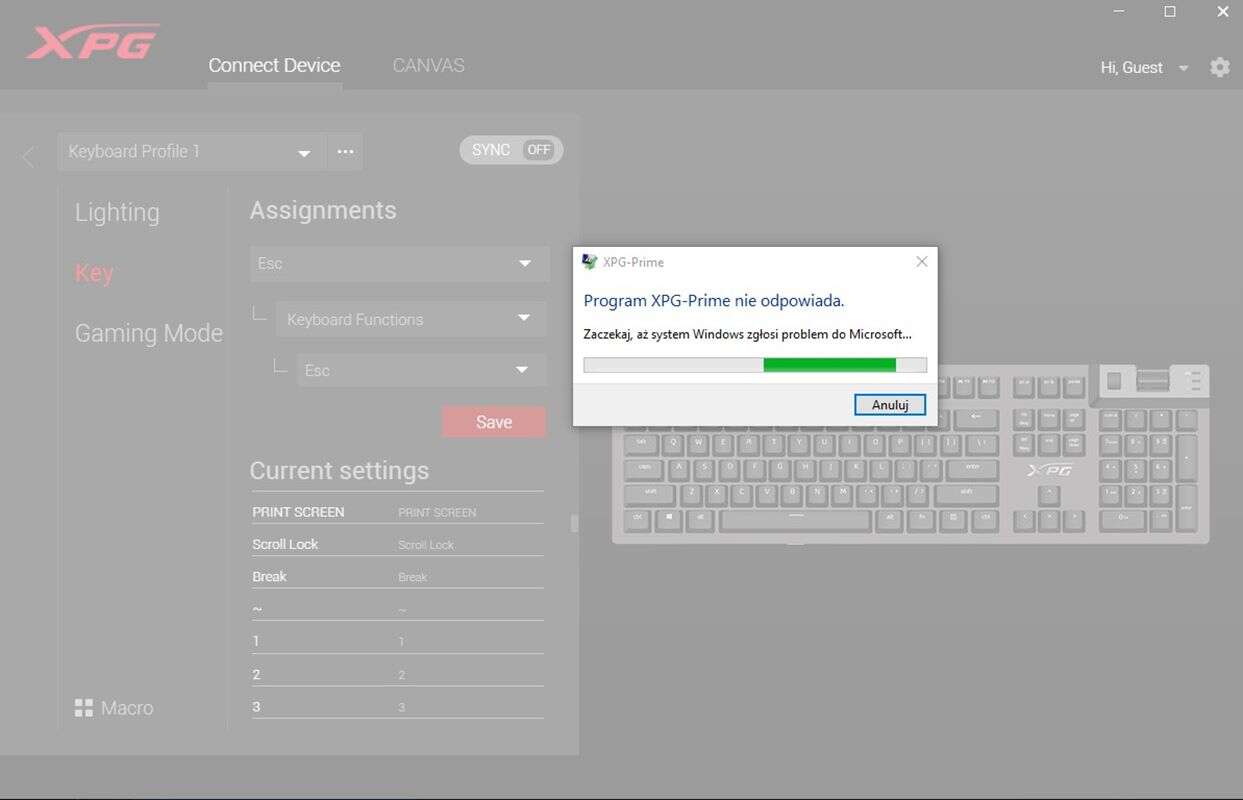1243x800 pixels.
Task: Click the XPG logo in header
Action: 93,43
